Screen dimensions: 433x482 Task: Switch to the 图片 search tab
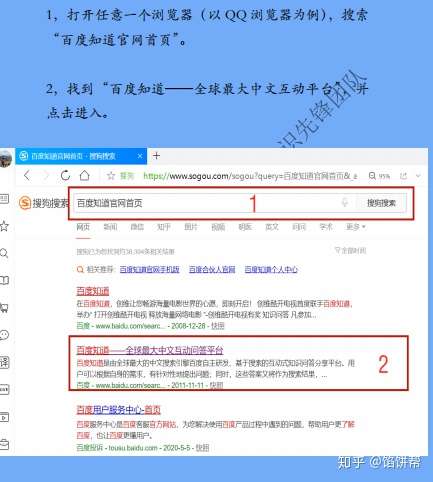click(x=191, y=227)
